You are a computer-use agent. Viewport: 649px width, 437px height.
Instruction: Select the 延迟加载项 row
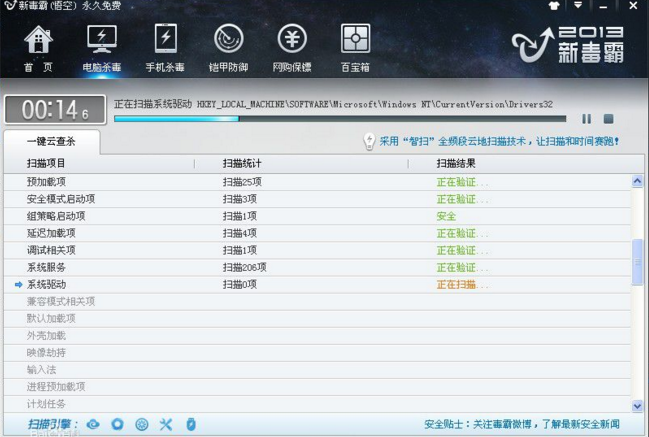[x=317, y=233]
